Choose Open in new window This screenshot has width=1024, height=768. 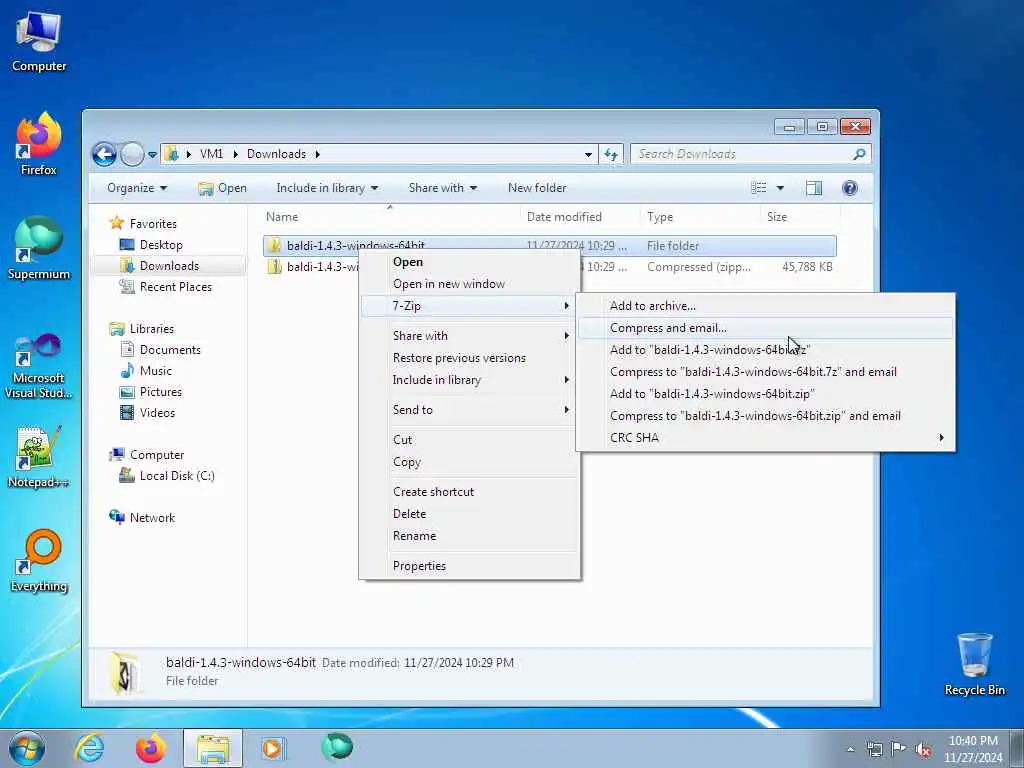pos(470,284)
